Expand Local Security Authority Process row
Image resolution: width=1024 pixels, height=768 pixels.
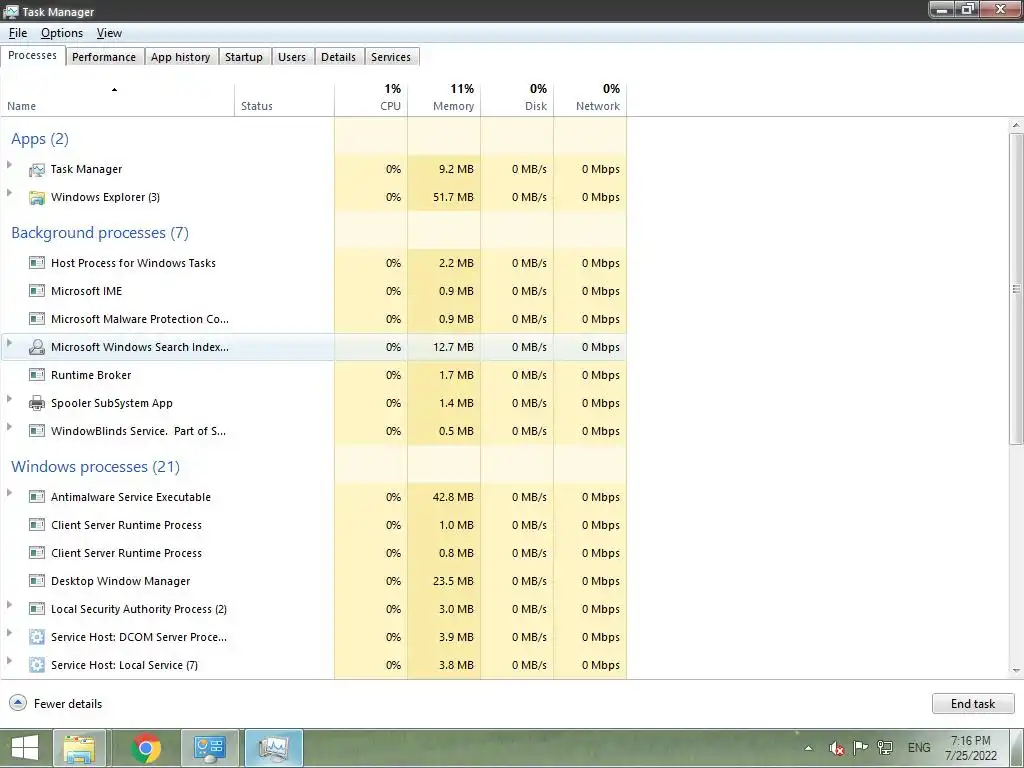(x=9, y=605)
